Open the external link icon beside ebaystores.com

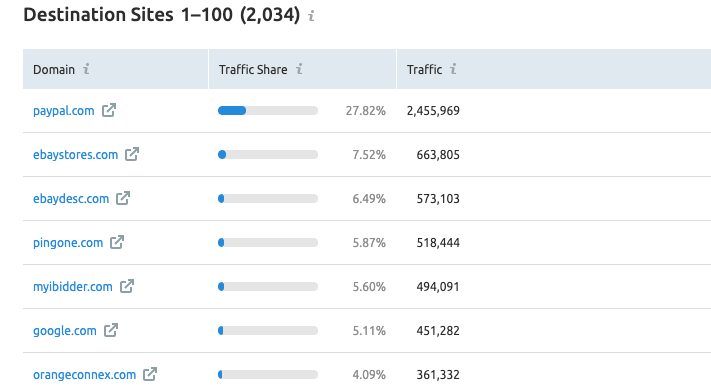click(x=132, y=154)
